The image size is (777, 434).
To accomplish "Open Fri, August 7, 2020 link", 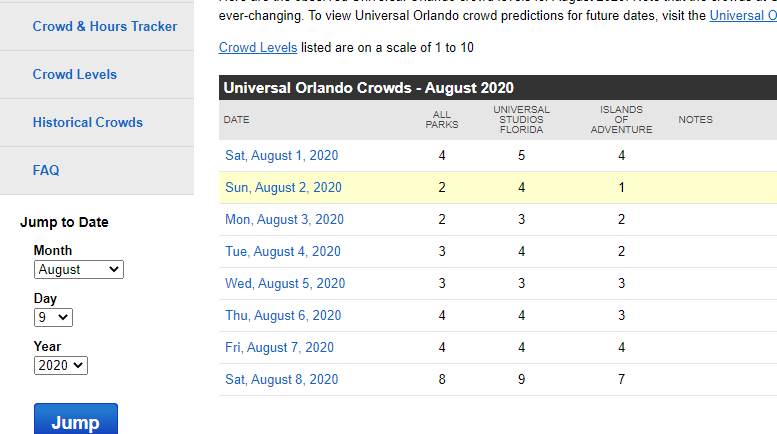I will pyautogui.click(x=280, y=347).
